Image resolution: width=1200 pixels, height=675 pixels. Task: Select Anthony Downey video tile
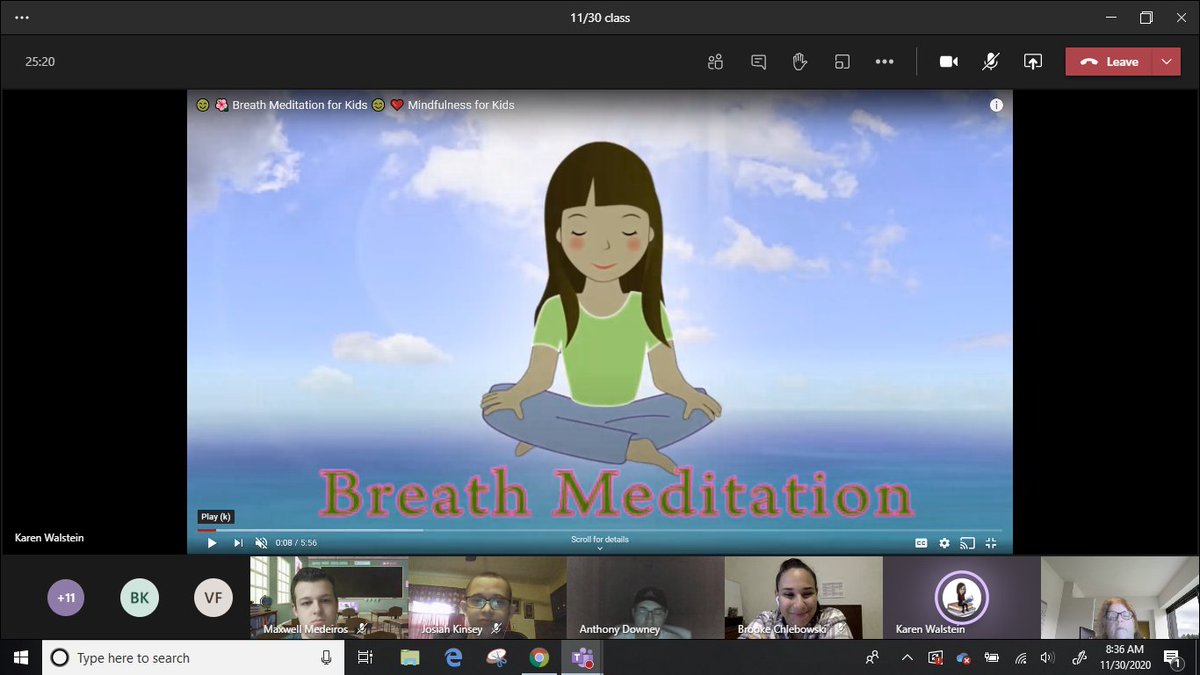pyautogui.click(x=645, y=598)
